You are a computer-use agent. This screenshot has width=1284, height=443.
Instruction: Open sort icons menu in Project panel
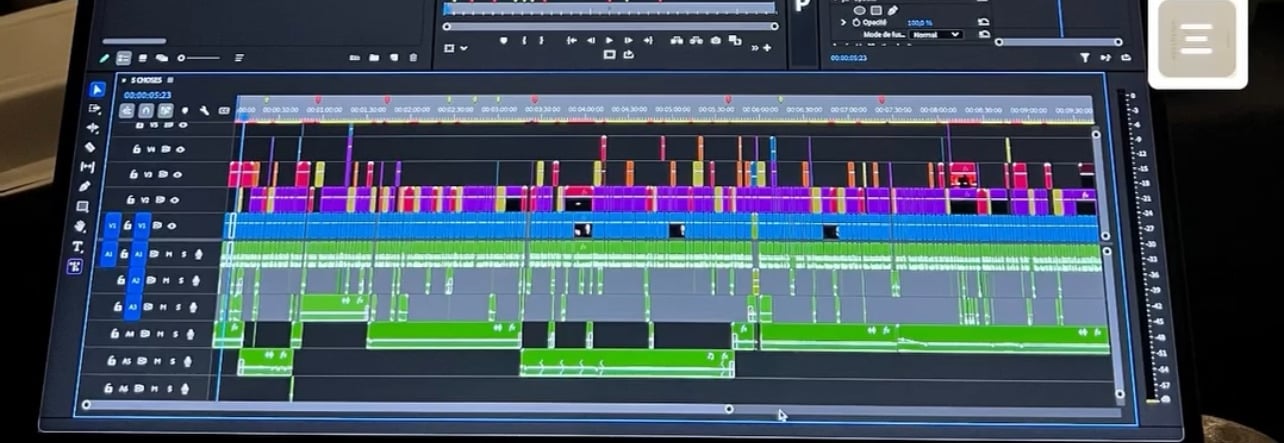[x=239, y=58]
